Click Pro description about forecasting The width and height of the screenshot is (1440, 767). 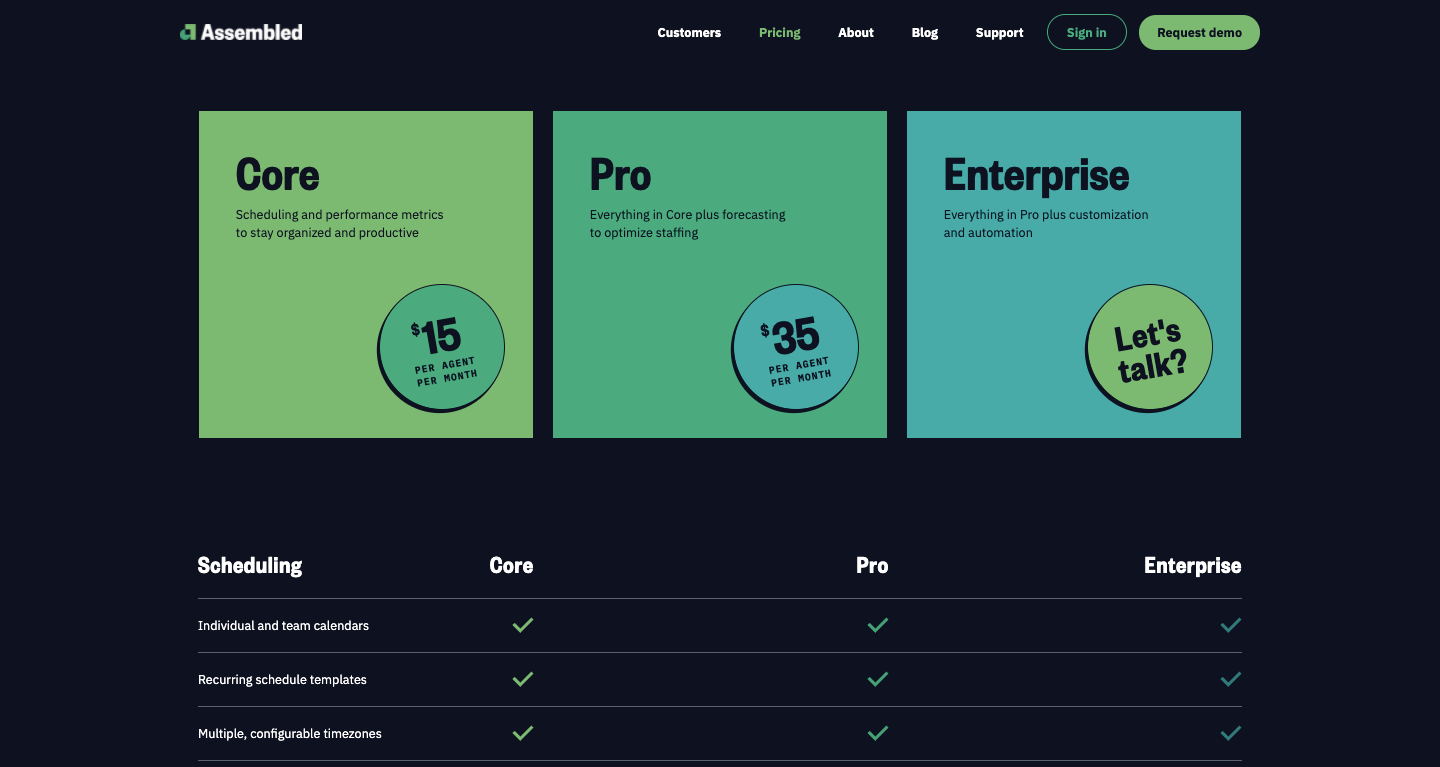(688, 224)
